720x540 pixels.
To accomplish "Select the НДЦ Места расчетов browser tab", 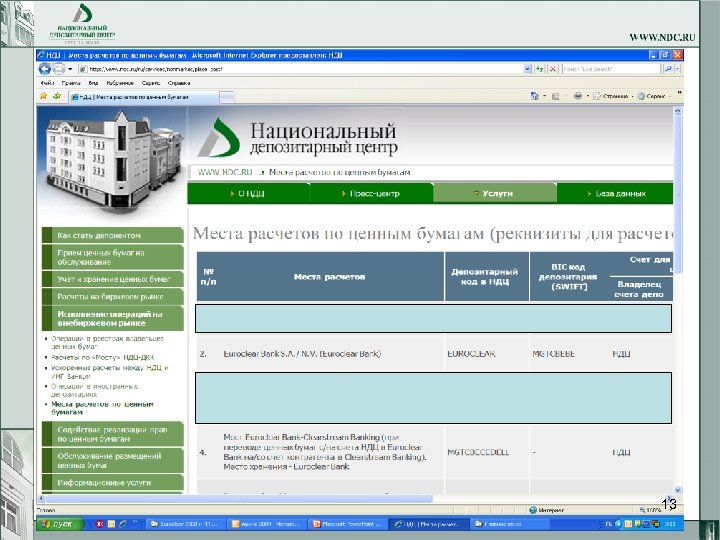I will (144, 97).
